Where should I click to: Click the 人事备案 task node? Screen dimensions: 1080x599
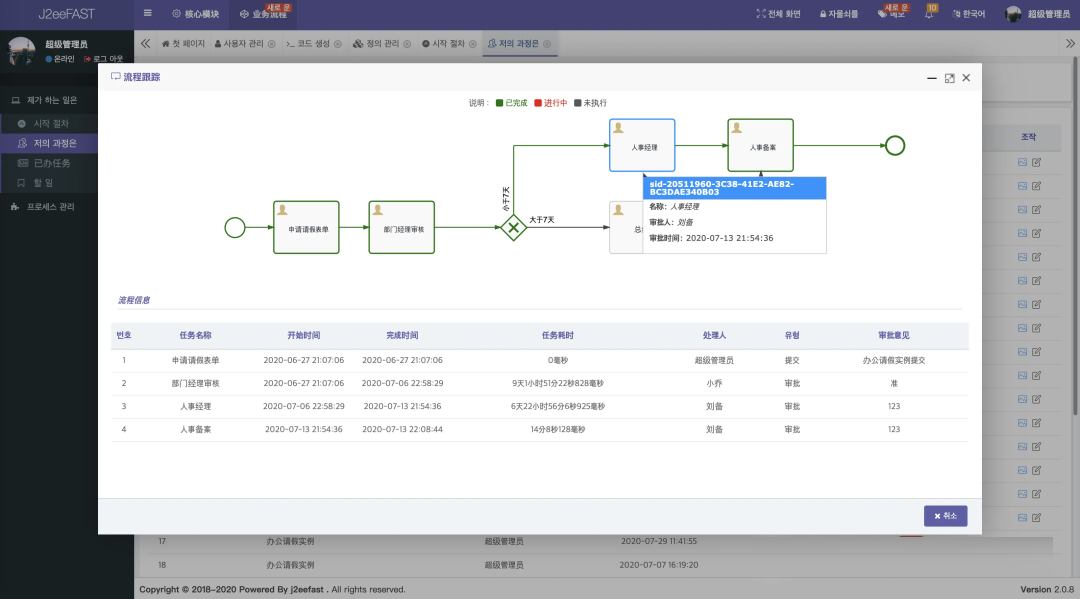click(760, 145)
